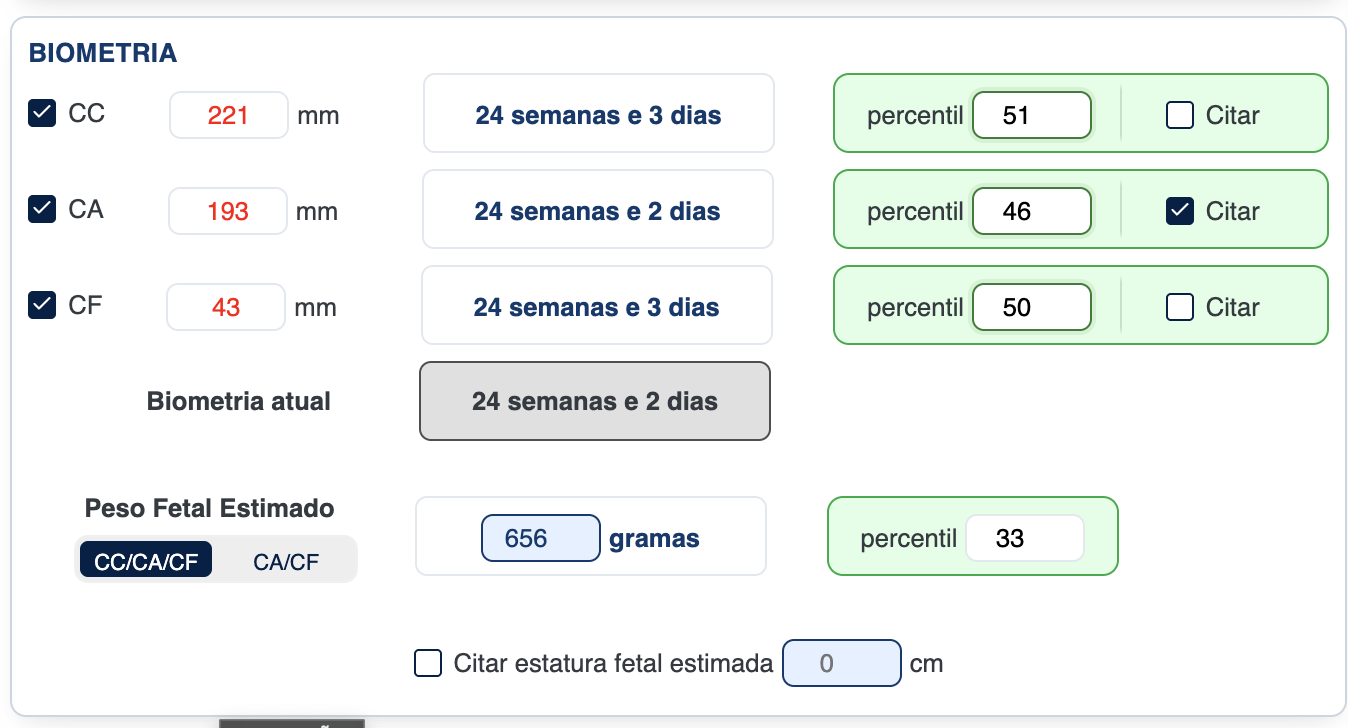The height and width of the screenshot is (728, 1348).
Task: Uncheck the CA measurement checkbox
Action: click(x=42, y=210)
